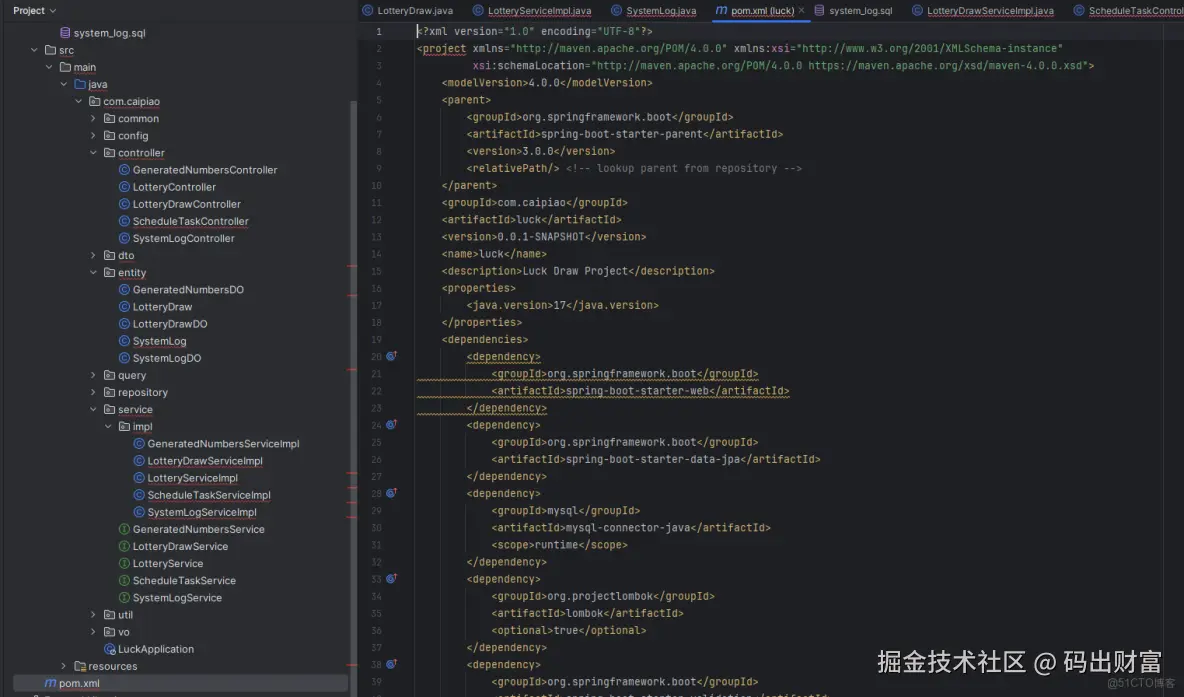
Task: Click SystemLogDO class icon
Action: 125,358
